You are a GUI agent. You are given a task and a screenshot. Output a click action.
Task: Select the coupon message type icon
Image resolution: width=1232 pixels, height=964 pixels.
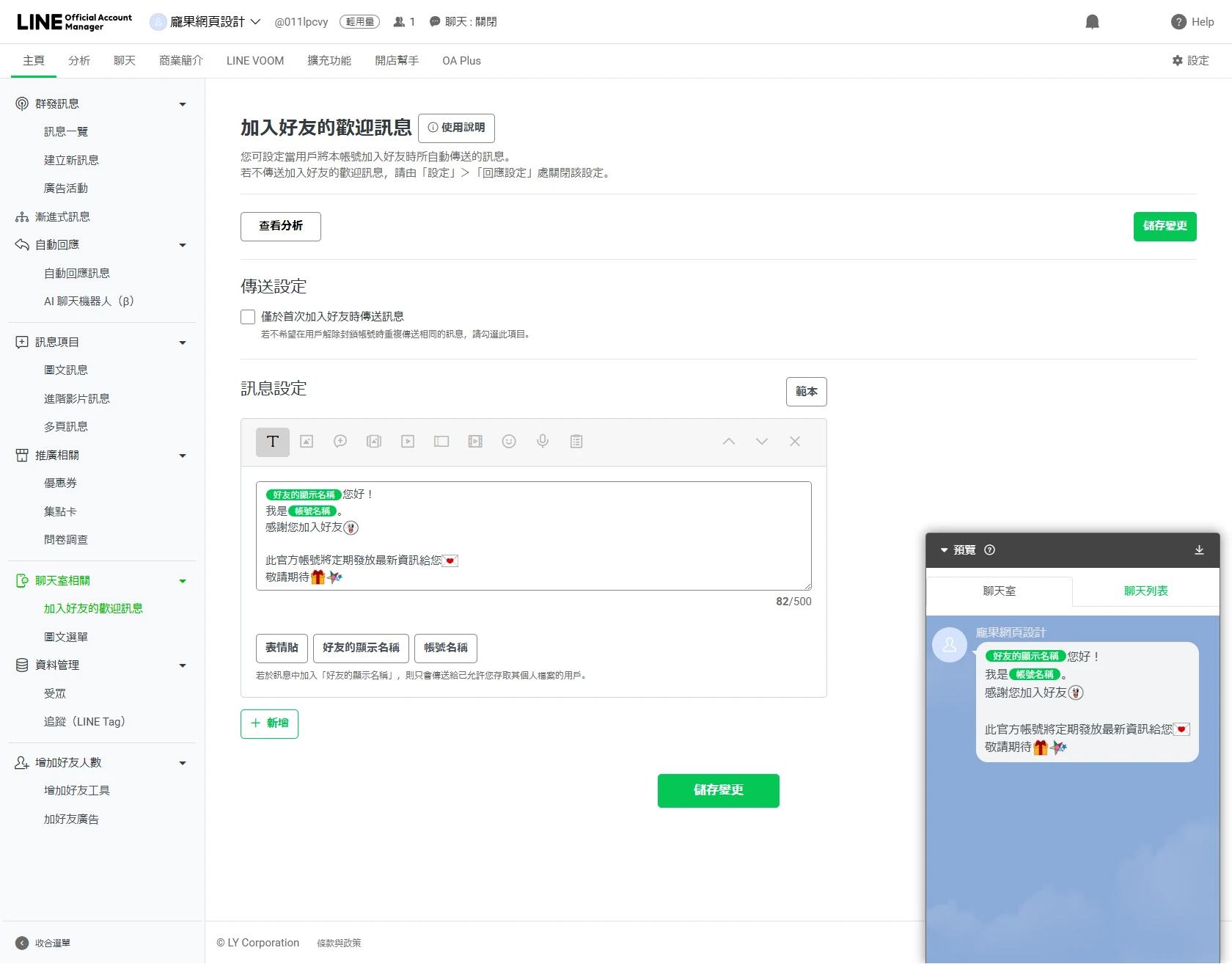441,442
